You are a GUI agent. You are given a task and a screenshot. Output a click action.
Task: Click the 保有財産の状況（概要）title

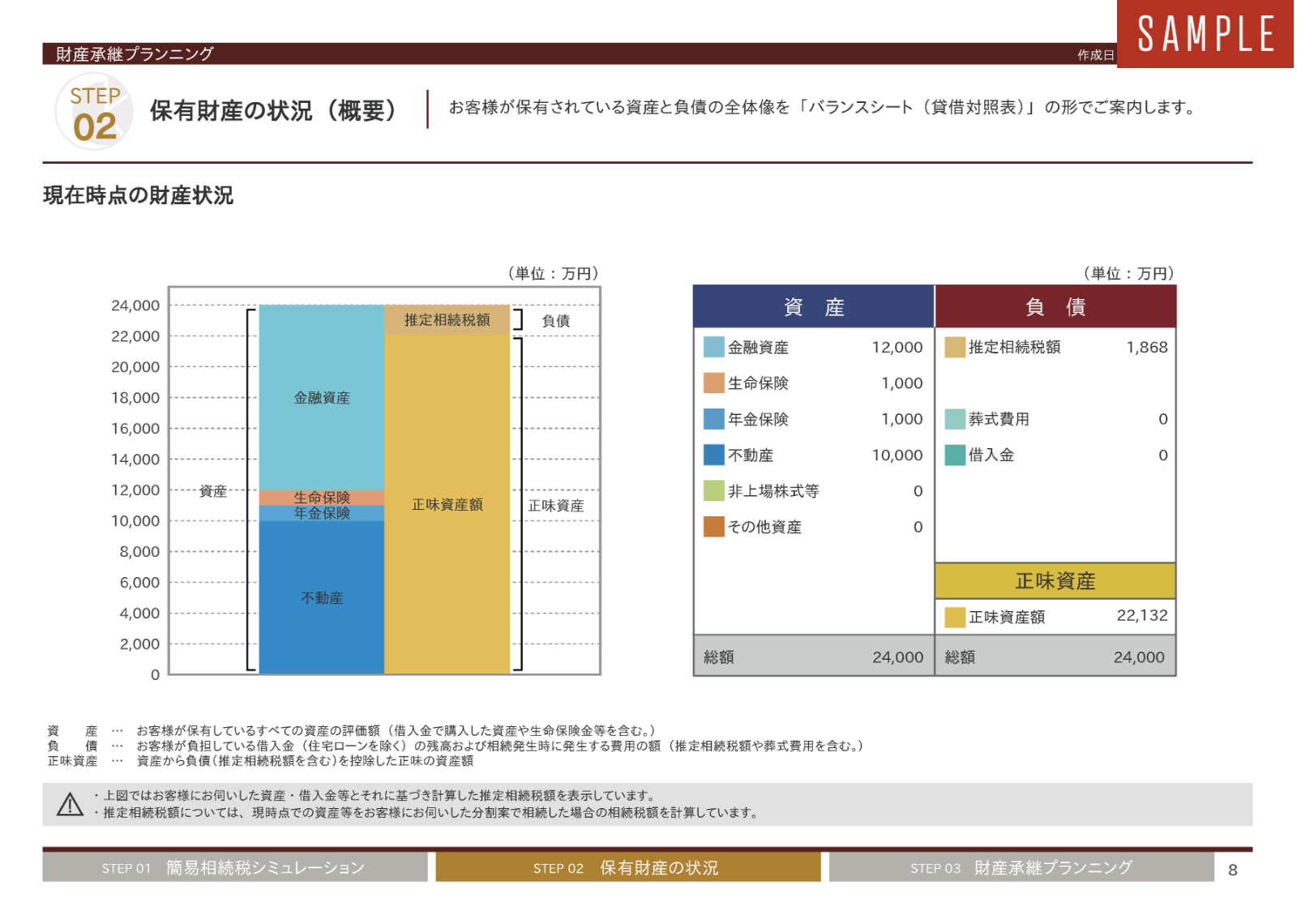click(276, 110)
